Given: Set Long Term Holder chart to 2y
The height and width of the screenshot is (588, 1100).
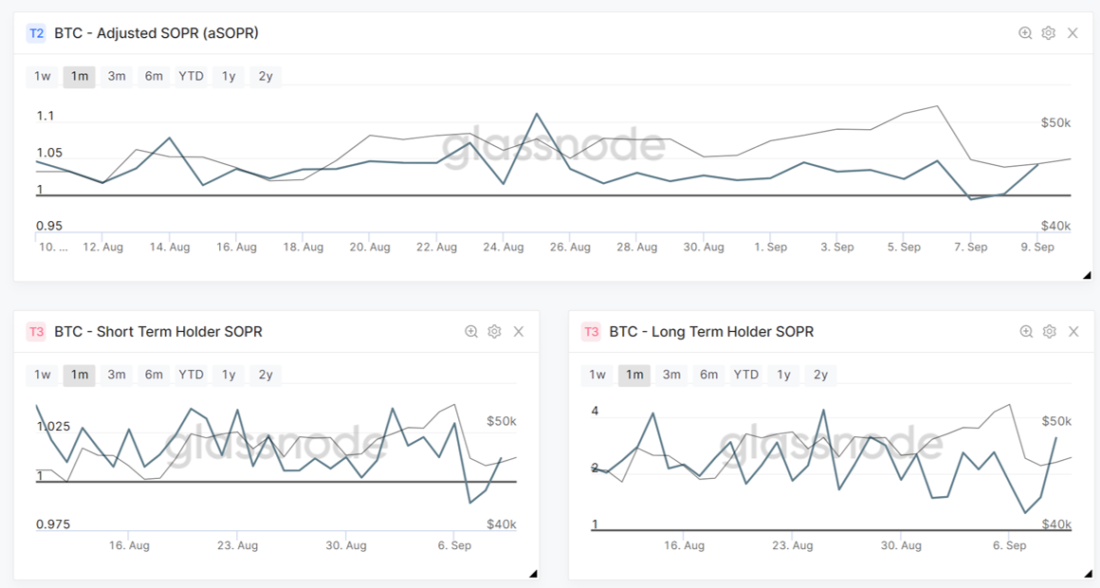Looking at the screenshot, I should (820, 375).
